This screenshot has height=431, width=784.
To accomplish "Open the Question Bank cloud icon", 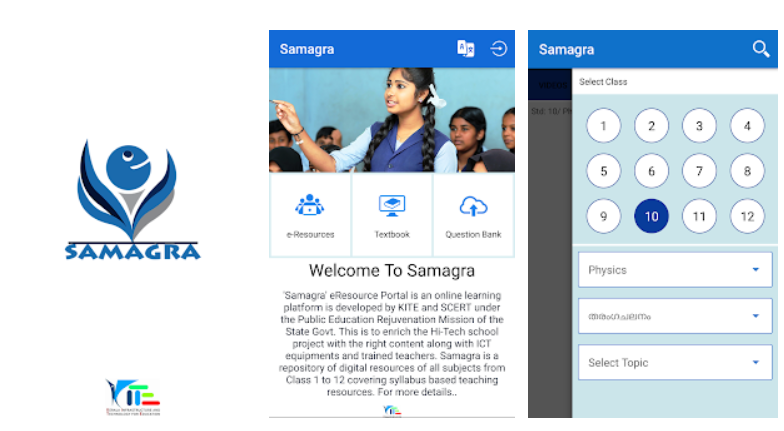I will 473,206.
